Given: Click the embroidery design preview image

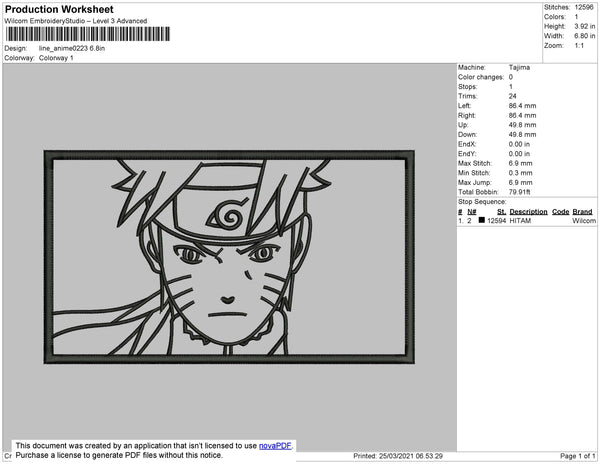Looking at the screenshot, I should [229, 257].
